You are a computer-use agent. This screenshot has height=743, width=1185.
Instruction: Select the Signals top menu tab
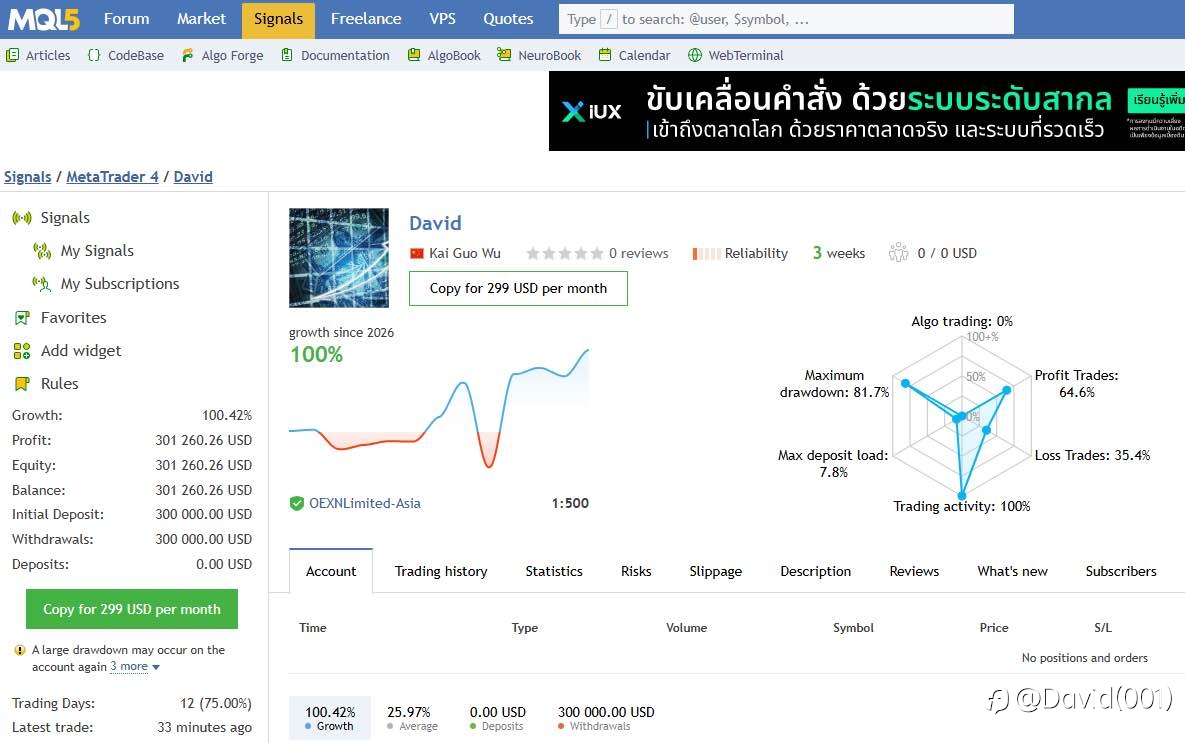[278, 20]
